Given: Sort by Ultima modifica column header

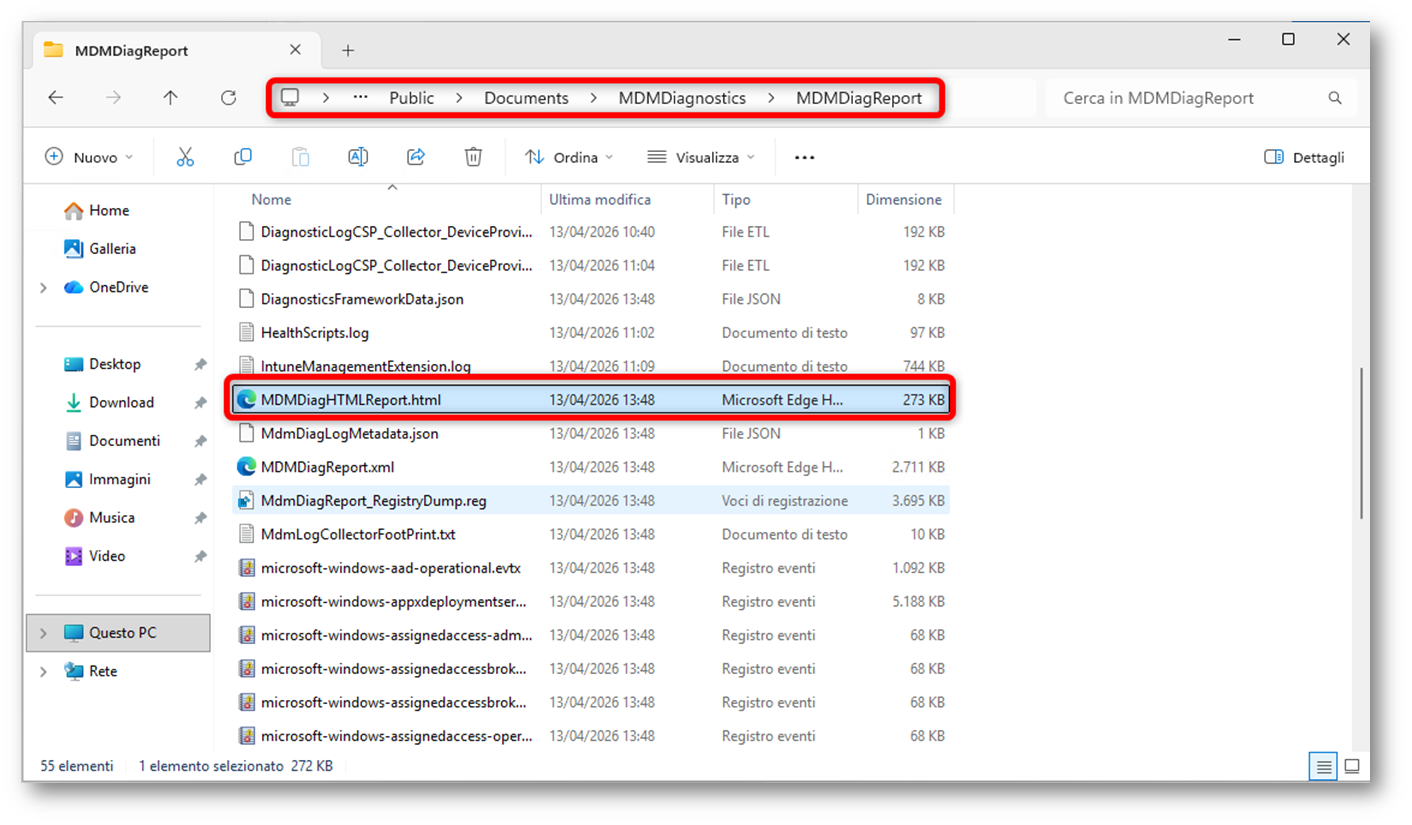Looking at the screenshot, I should coord(600,200).
